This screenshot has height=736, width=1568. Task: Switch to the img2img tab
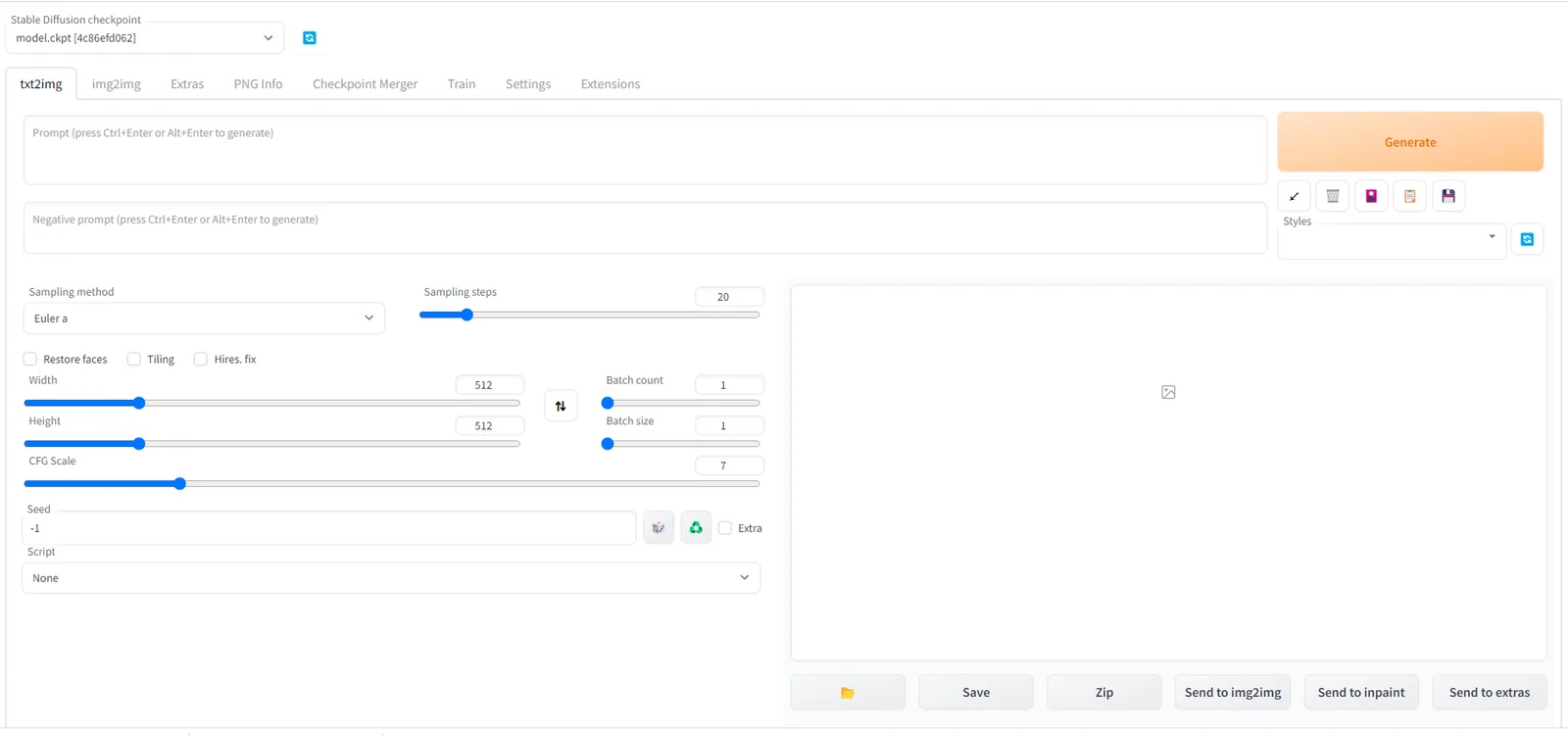(x=117, y=84)
